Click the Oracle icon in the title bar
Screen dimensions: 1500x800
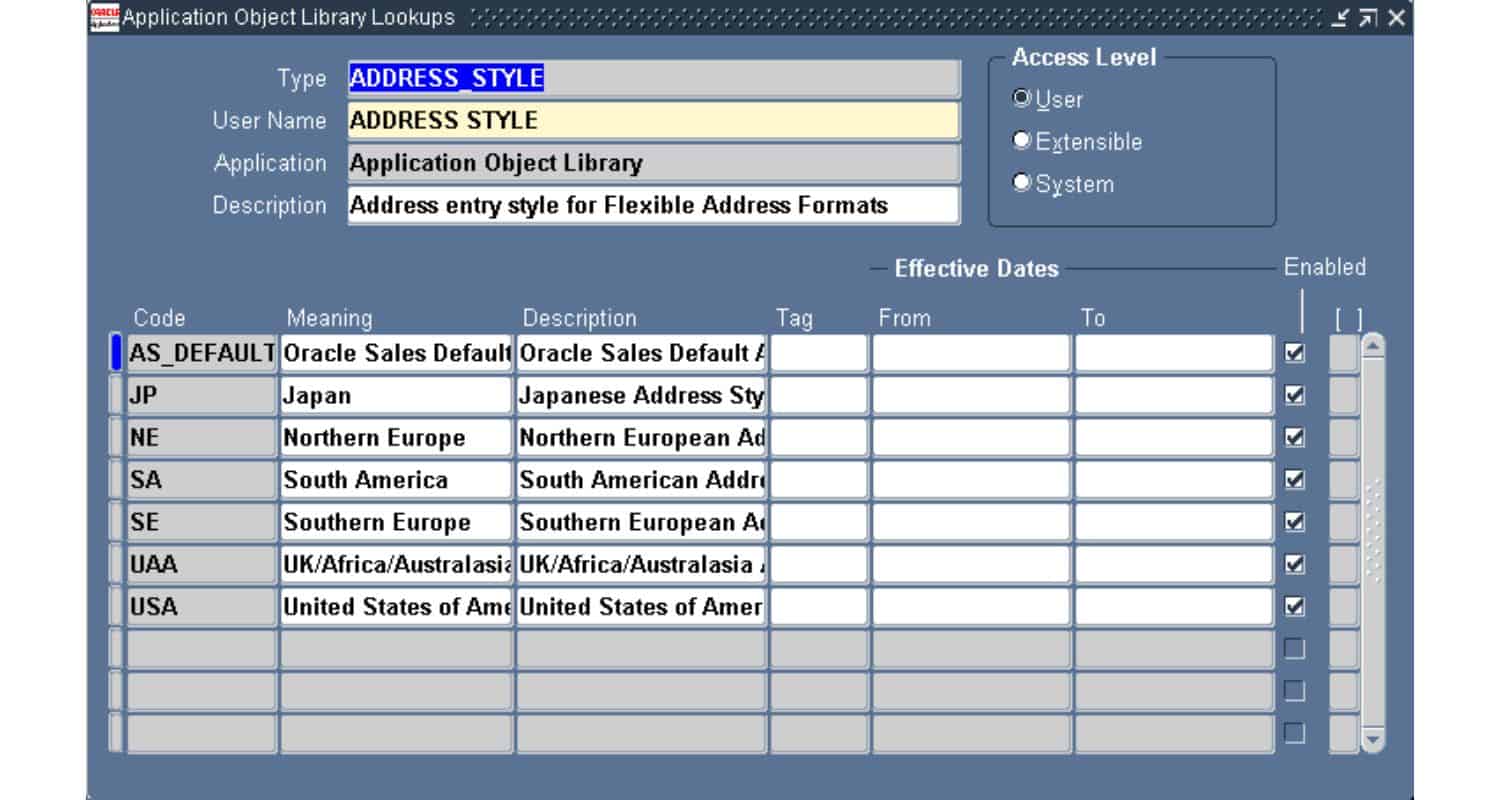point(103,17)
